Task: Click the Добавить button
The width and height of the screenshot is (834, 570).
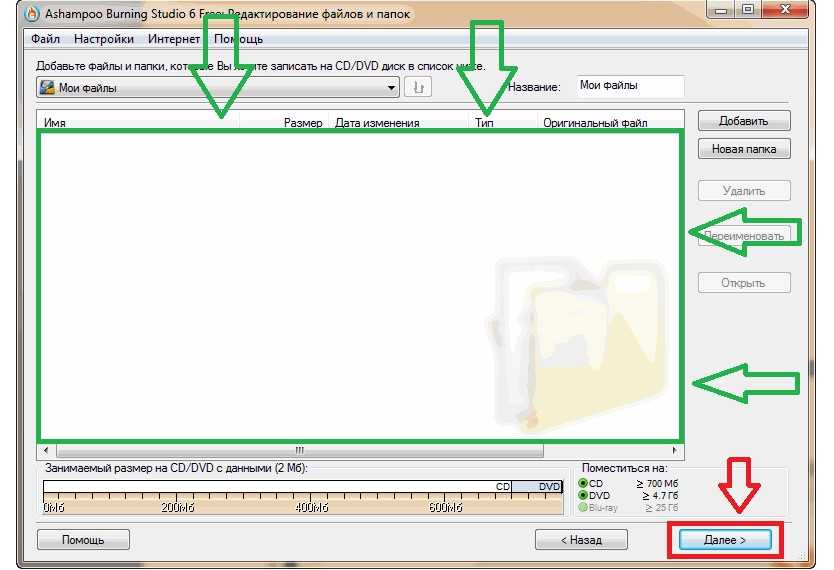Action: tap(744, 121)
